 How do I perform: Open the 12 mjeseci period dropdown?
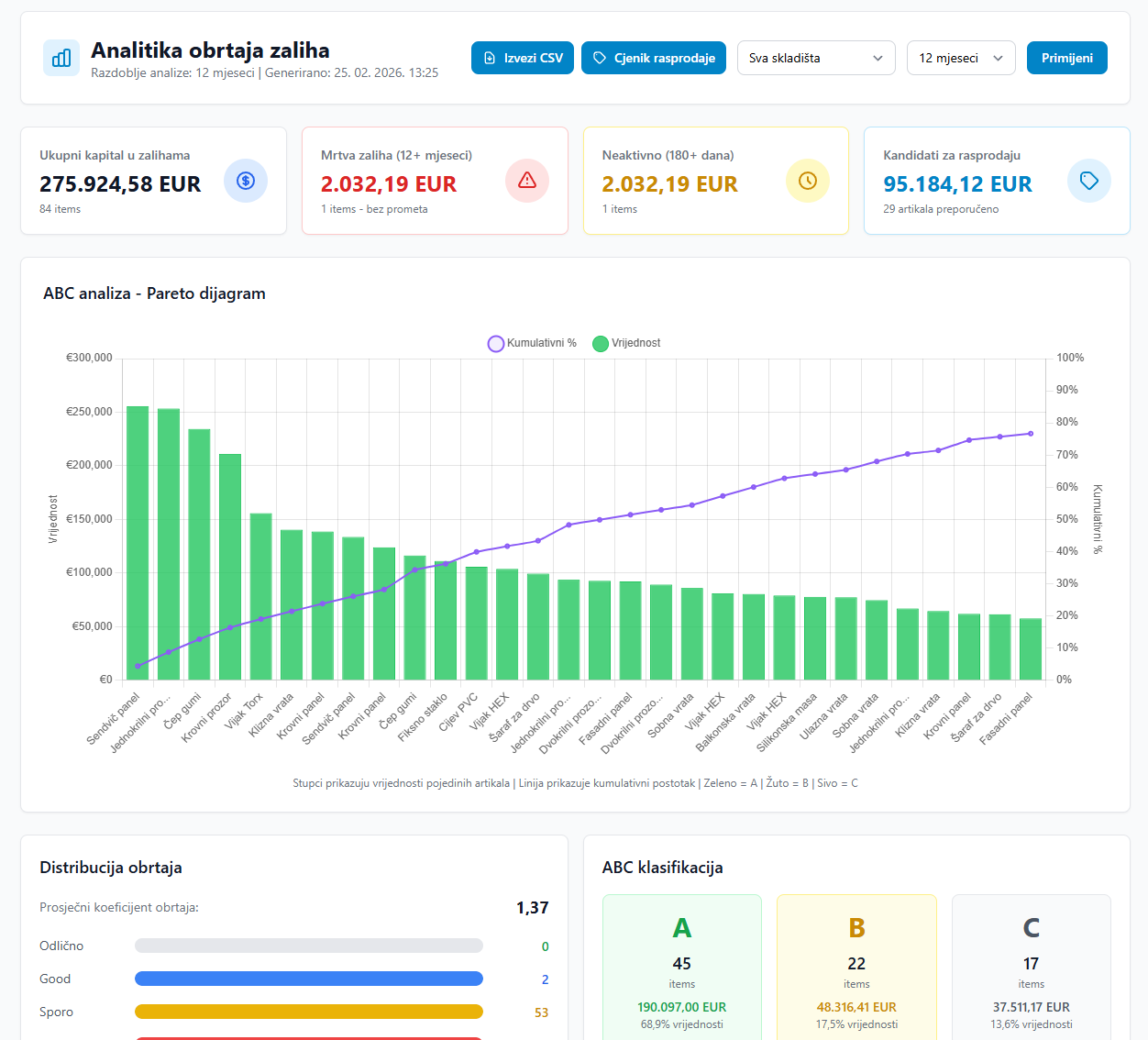[960, 57]
